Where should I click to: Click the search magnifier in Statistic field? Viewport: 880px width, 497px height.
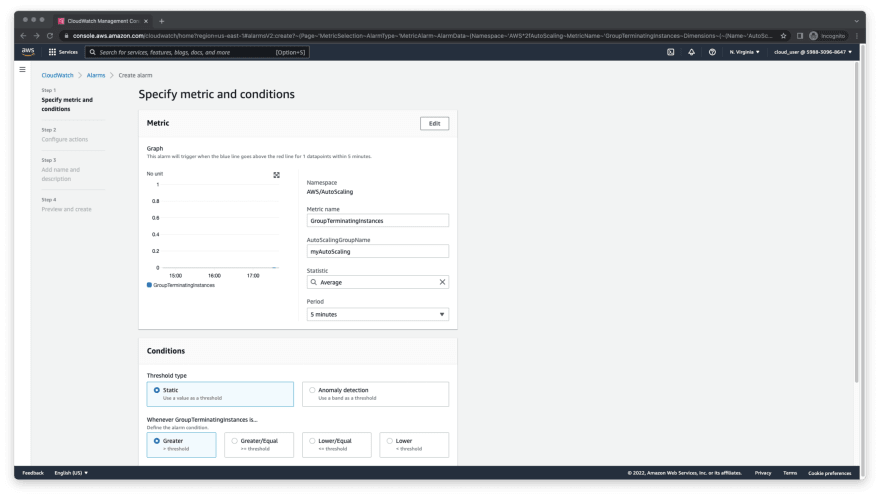pos(314,282)
